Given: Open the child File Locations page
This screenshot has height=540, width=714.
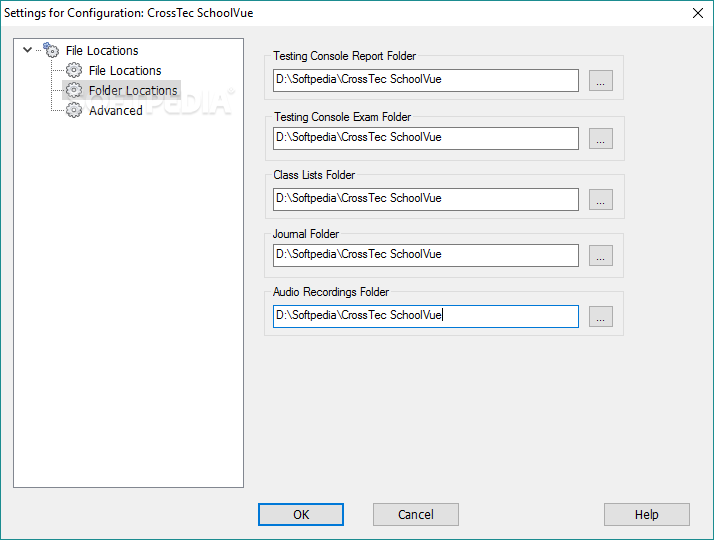Looking at the screenshot, I should (x=125, y=71).
